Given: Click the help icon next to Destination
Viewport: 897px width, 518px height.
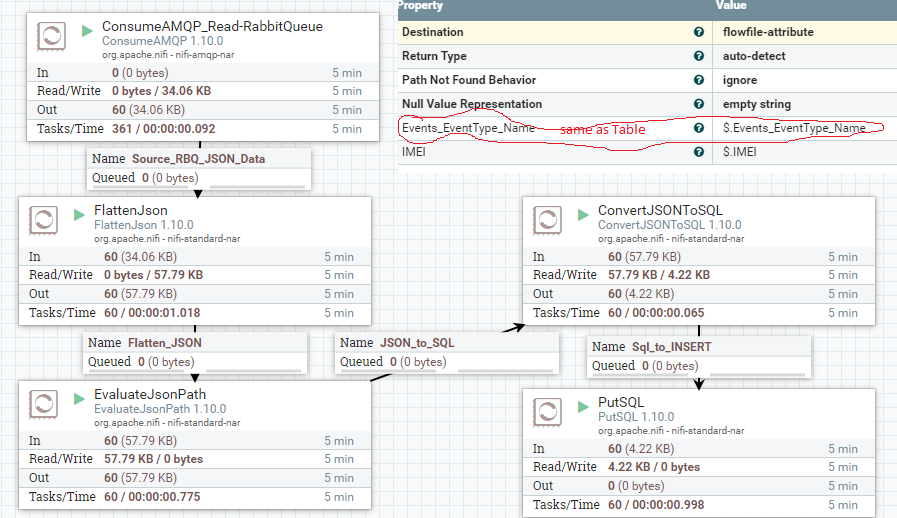Looking at the screenshot, I should coord(698,32).
